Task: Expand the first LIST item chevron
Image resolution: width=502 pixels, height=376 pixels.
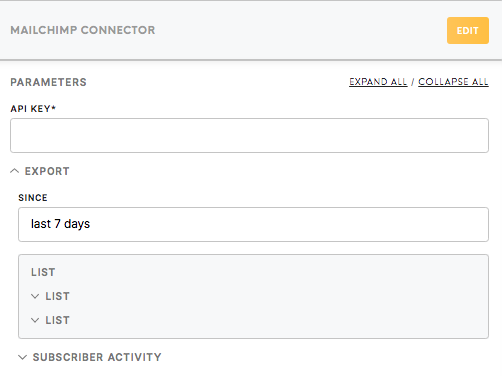Action: [x=35, y=296]
